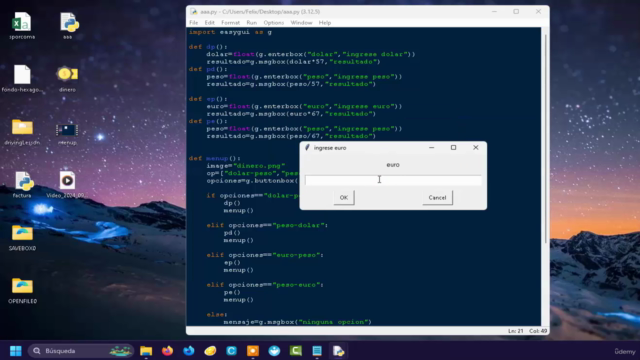The image size is (640, 360).
Task: Click the resultado line with euro*67
Action: tap(291, 114)
